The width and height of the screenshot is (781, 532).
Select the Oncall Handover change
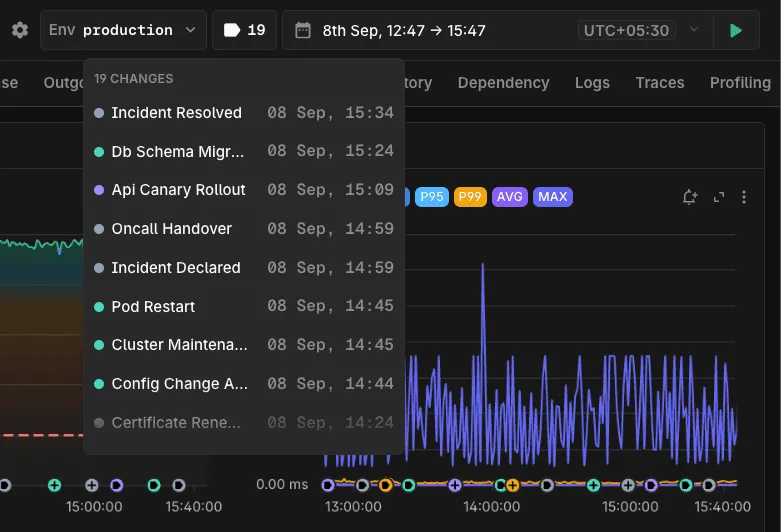coord(244,229)
